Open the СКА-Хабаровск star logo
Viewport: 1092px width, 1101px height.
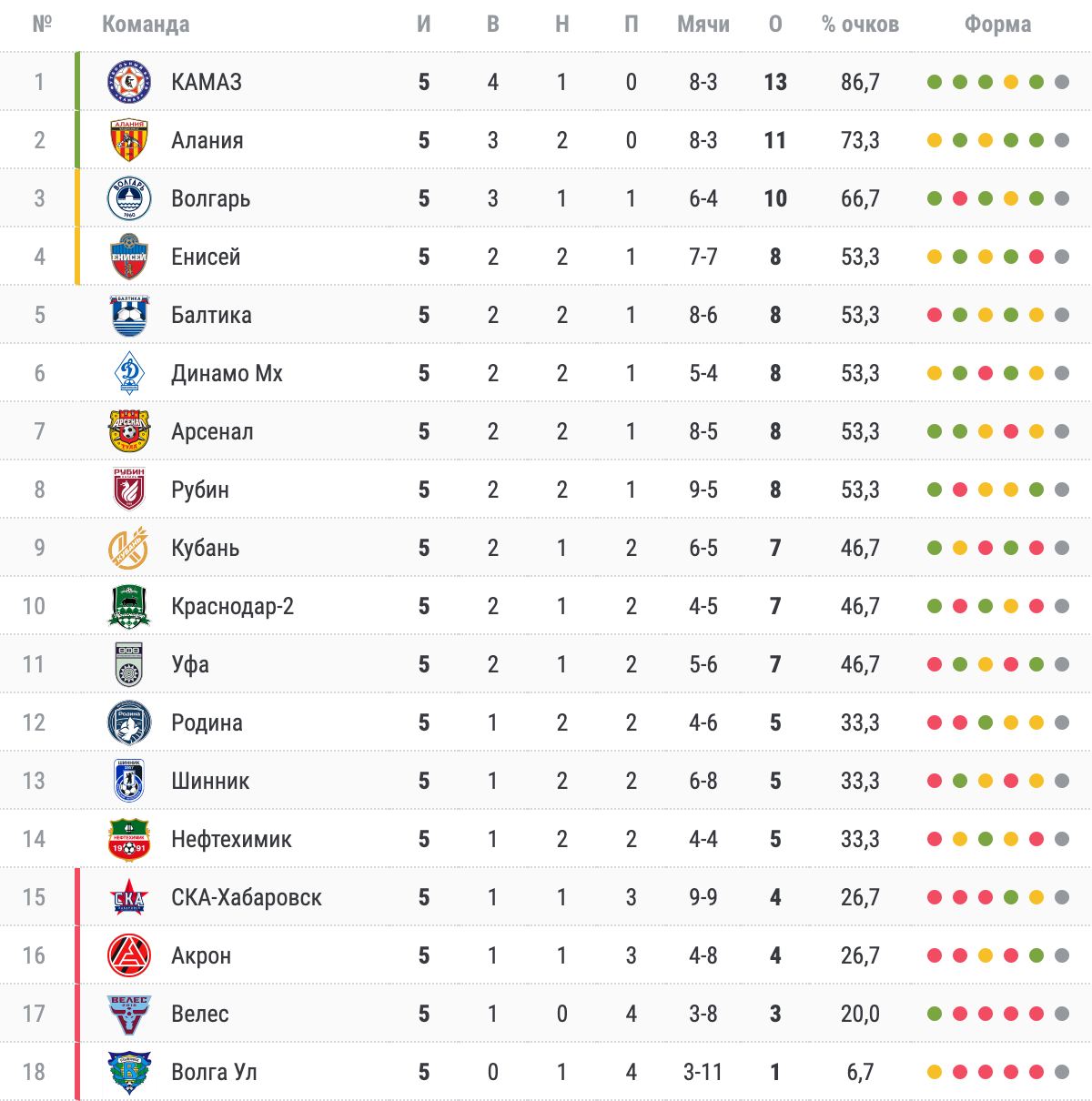click(x=128, y=897)
